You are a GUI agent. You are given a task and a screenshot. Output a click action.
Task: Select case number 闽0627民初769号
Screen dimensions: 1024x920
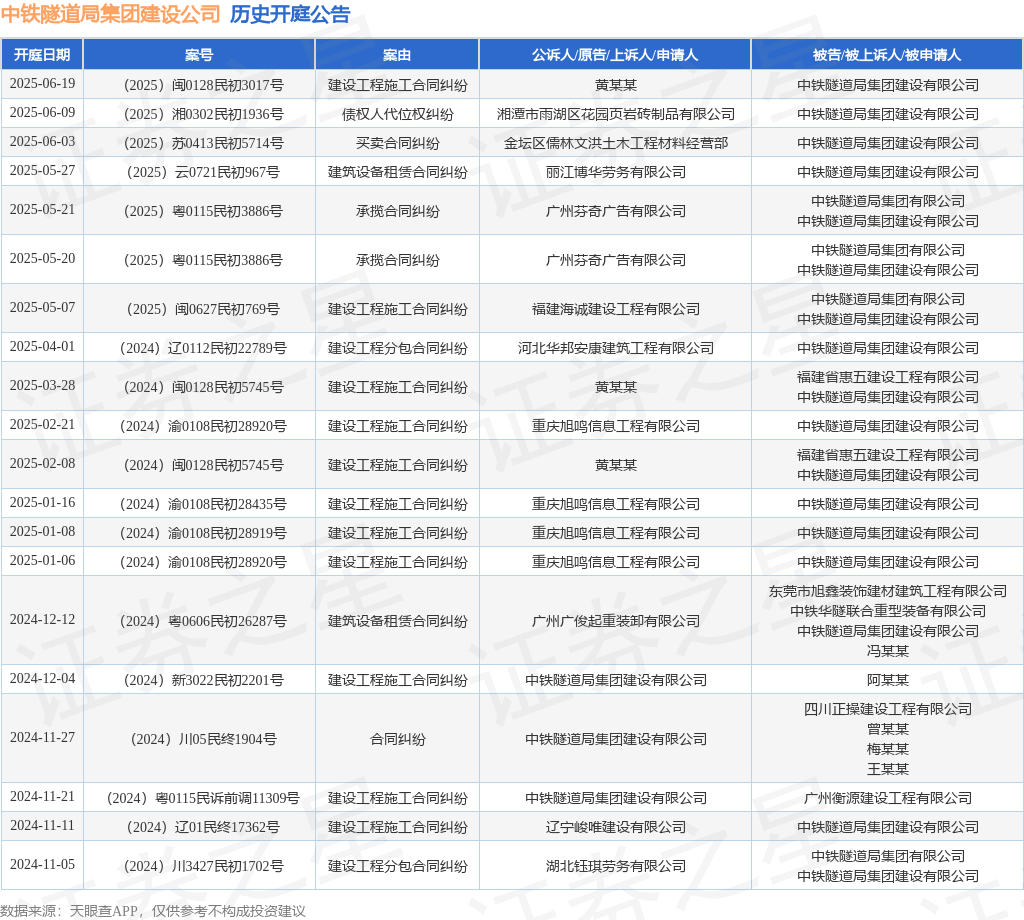[204, 309]
